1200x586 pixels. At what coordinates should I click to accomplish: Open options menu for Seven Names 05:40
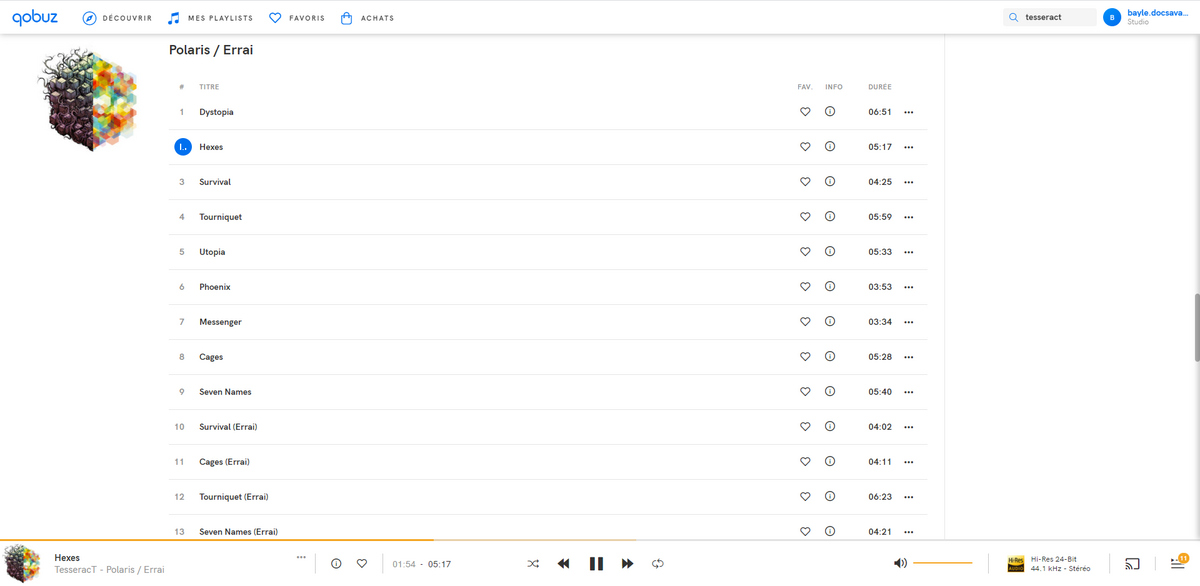(908, 392)
